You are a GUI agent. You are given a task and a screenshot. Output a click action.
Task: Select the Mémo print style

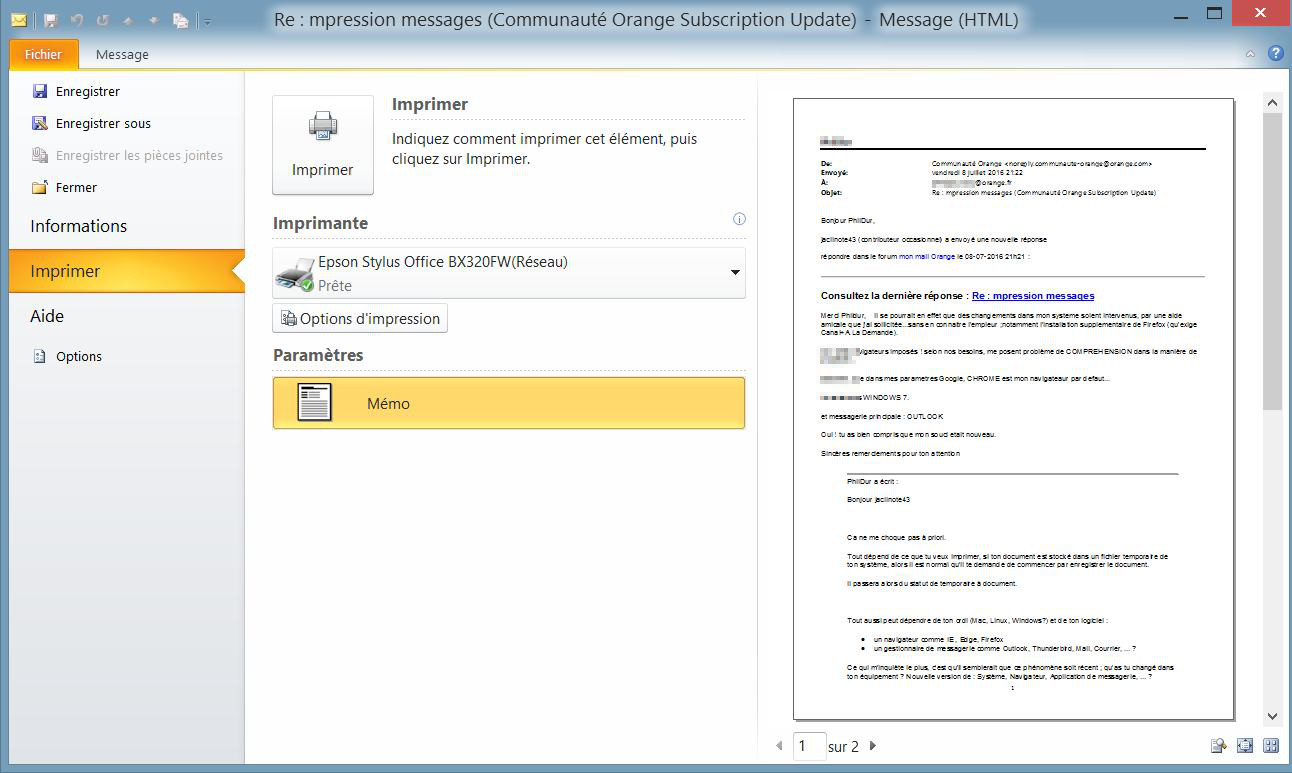[508, 403]
